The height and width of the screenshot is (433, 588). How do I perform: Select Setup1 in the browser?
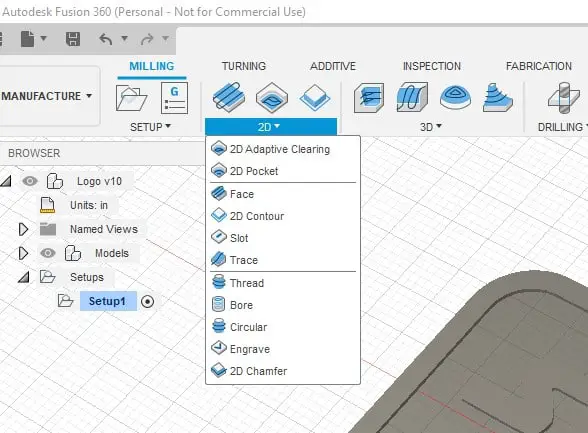click(x=107, y=301)
